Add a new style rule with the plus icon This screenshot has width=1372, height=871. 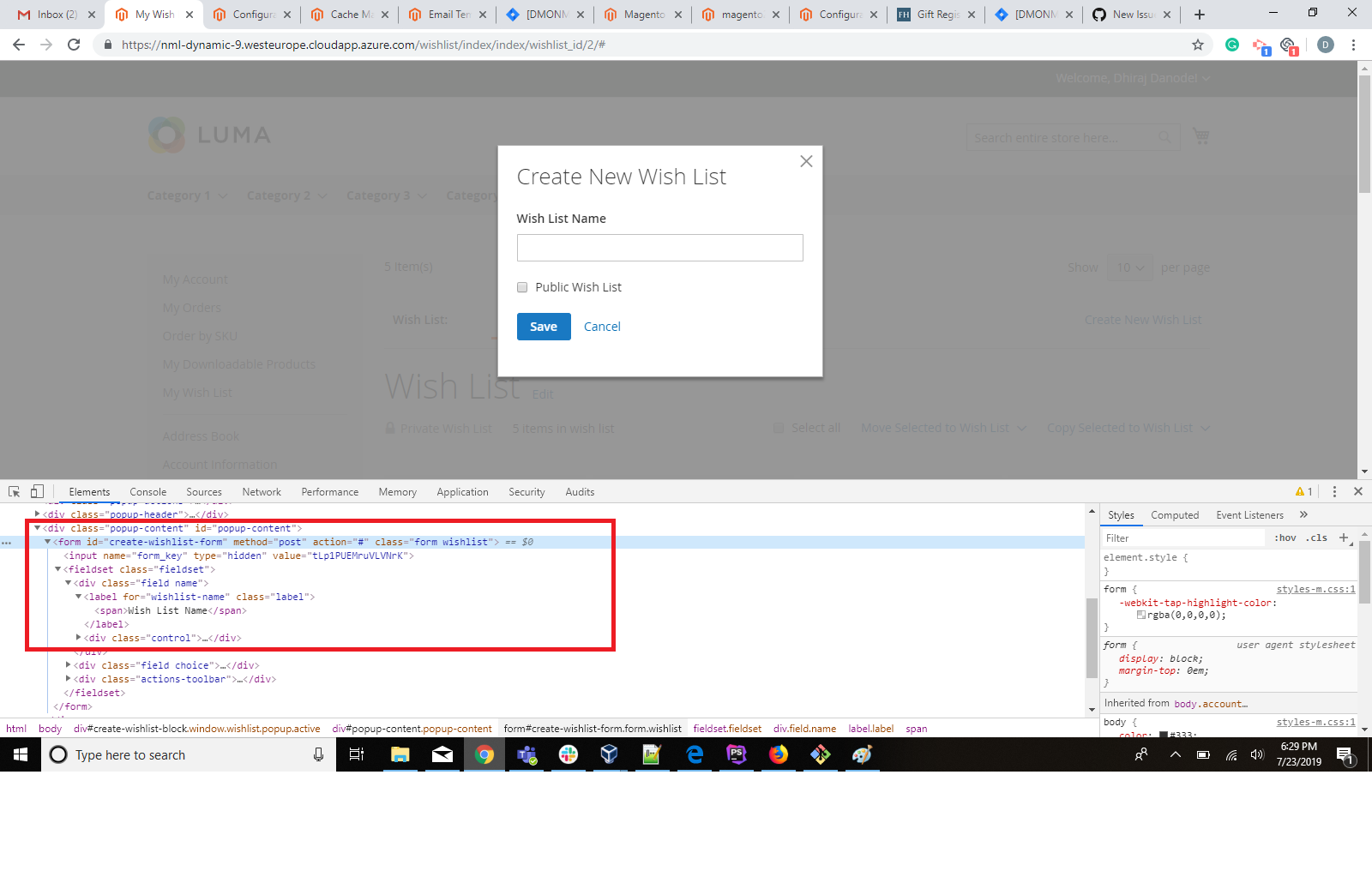pos(1343,538)
